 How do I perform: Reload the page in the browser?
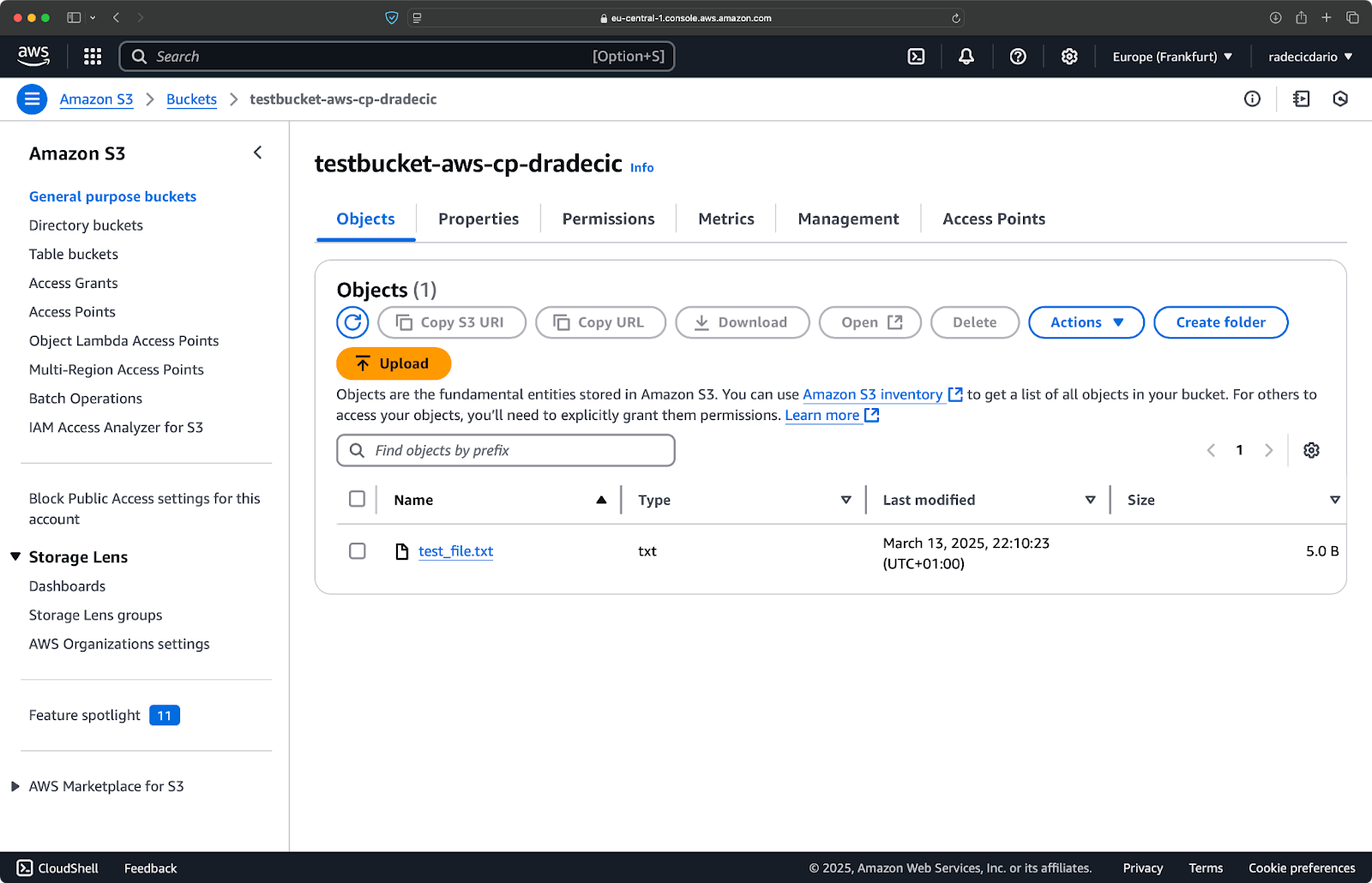pos(955,18)
